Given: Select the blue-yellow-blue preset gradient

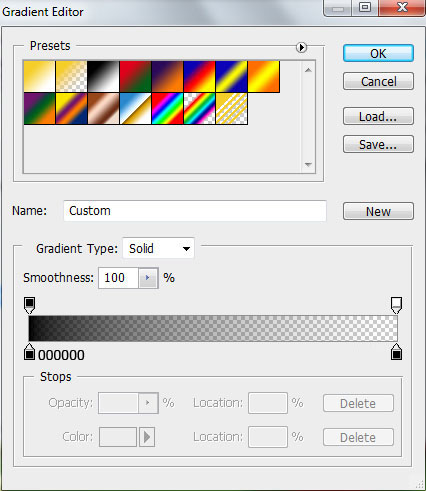Looking at the screenshot, I should click(x=231, y=76).
